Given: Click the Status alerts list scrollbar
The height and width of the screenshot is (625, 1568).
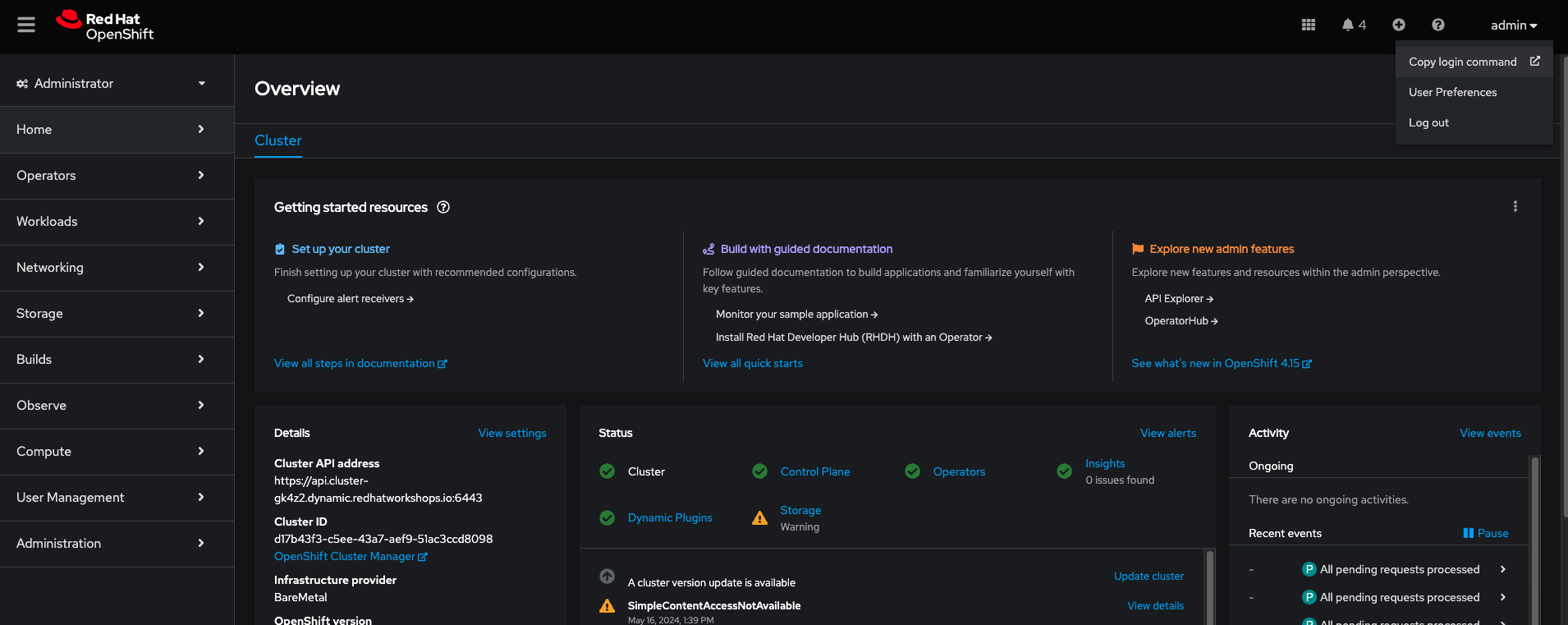Looking at the screenshot, I should (x=1209, y=586).
